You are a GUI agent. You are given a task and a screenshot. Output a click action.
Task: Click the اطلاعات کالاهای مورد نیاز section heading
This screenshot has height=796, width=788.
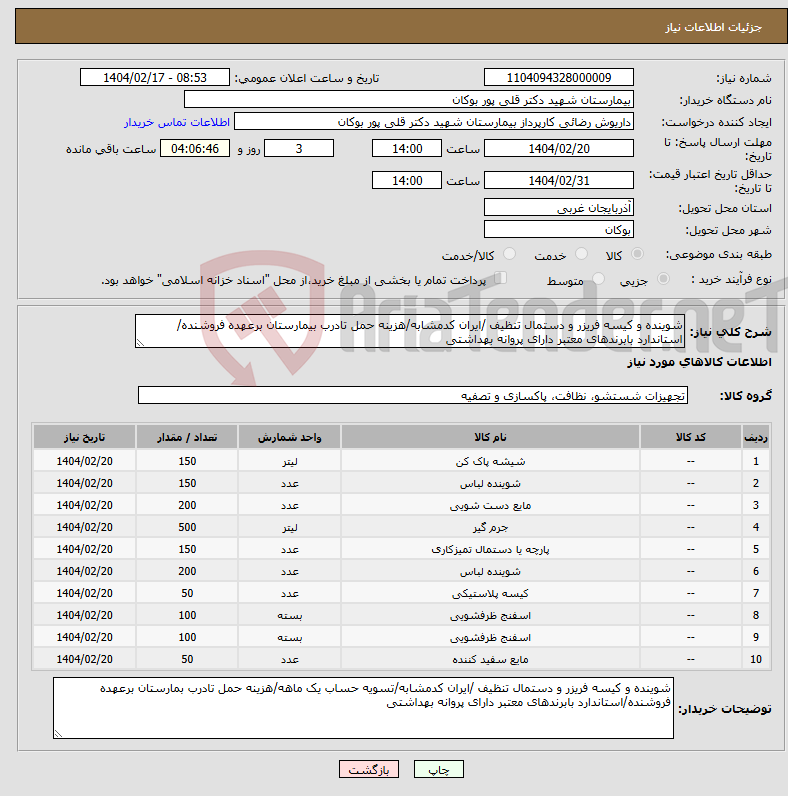(699, 362)
